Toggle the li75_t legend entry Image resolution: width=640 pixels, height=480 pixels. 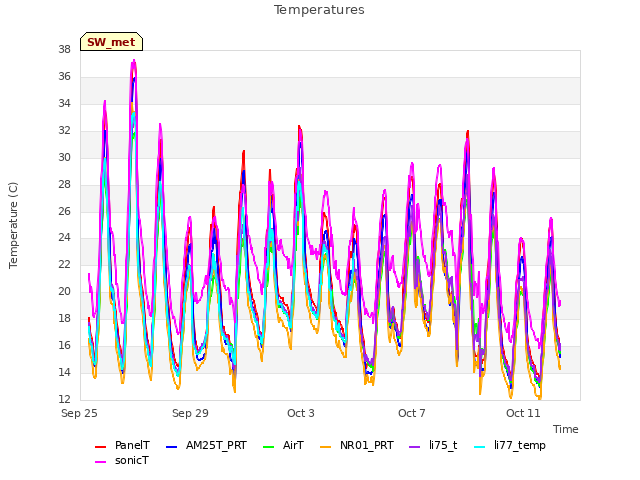click(433, 445)
